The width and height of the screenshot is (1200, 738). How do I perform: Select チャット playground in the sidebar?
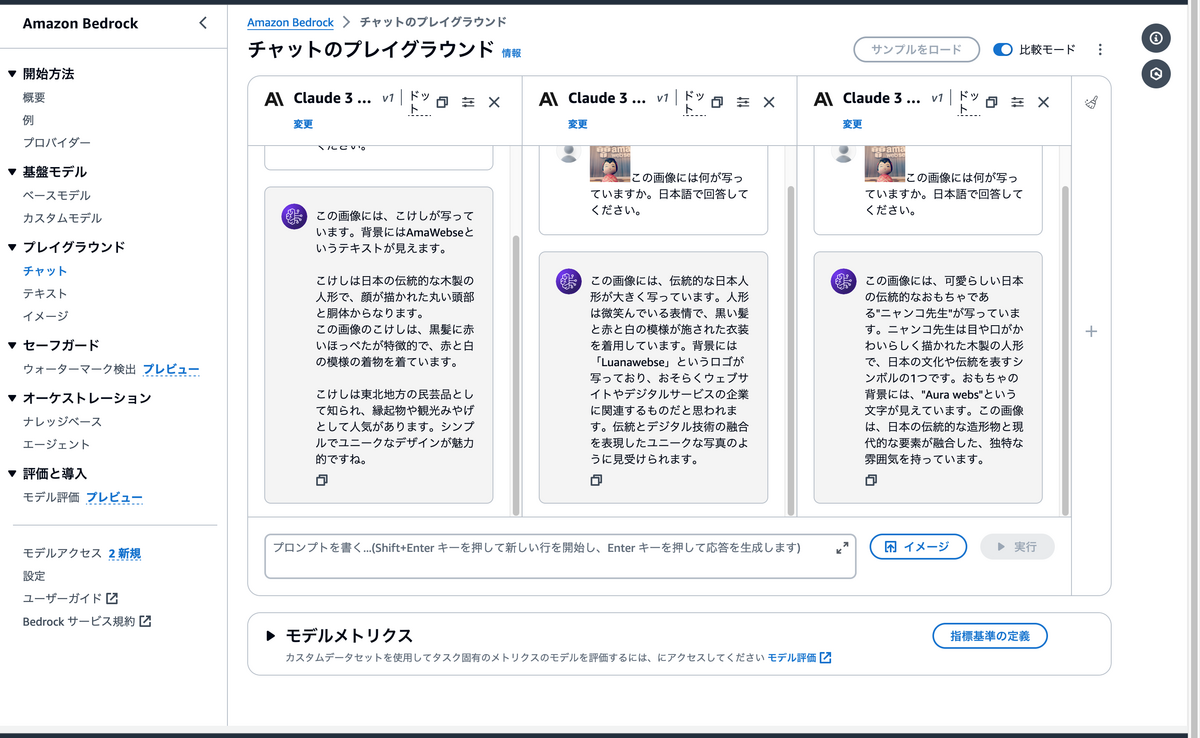tap(45, 271)
